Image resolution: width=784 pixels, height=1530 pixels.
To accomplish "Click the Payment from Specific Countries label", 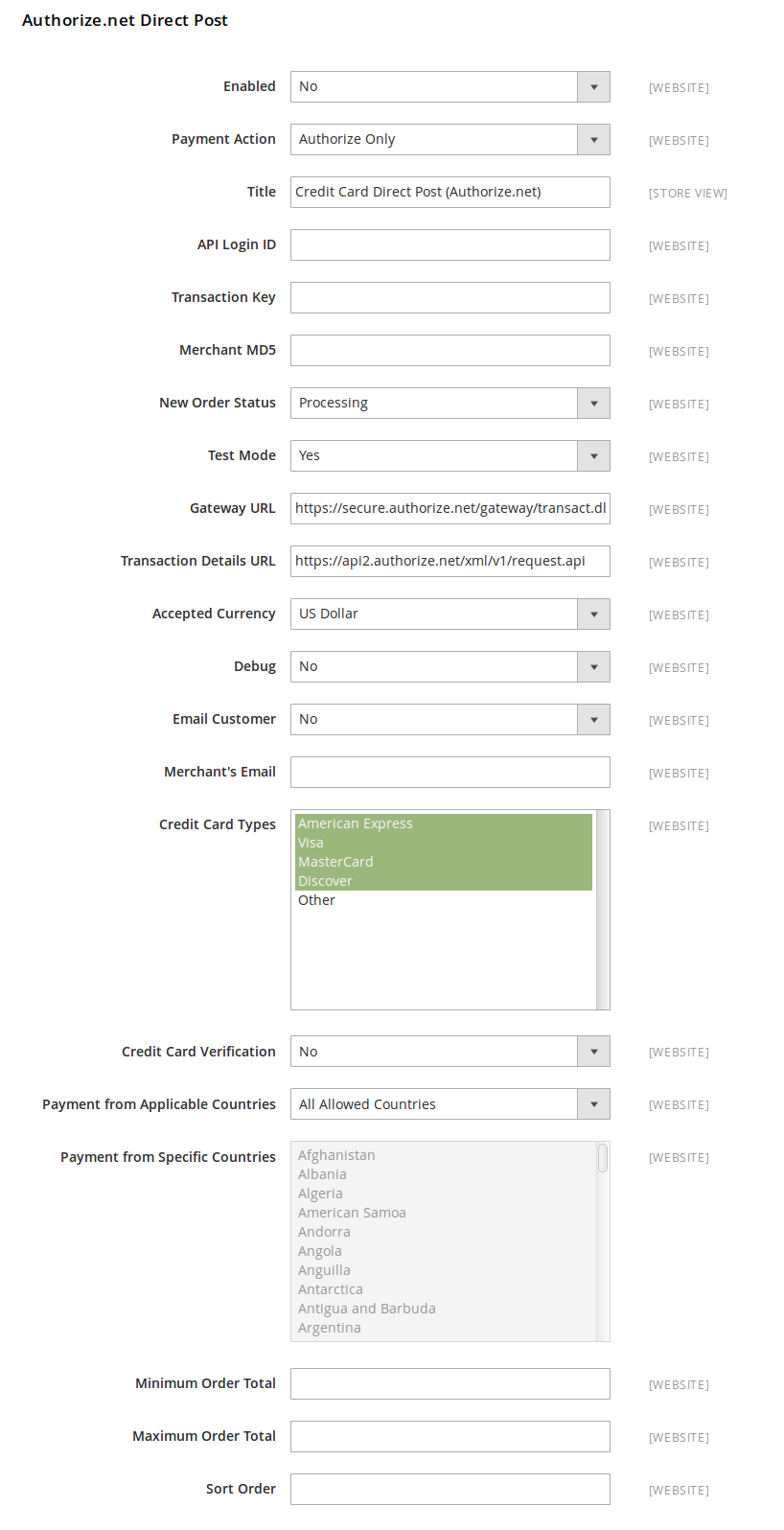I will click(x=168, y=1157).
